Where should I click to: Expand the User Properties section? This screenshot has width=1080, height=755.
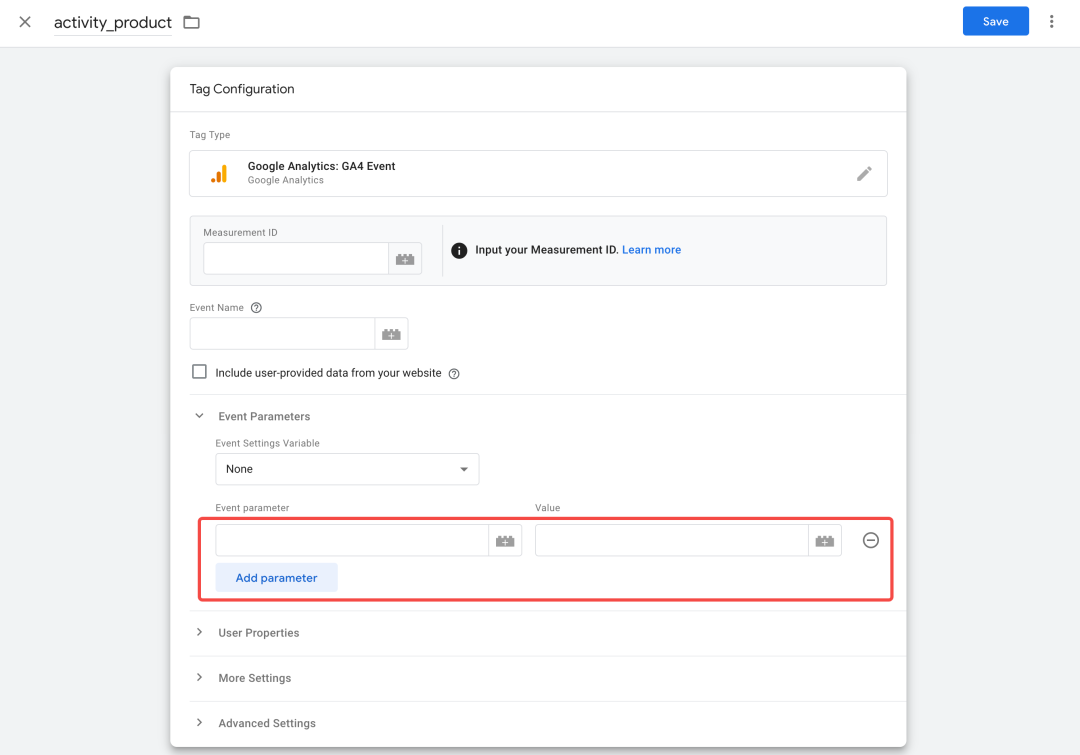(199, 632)
